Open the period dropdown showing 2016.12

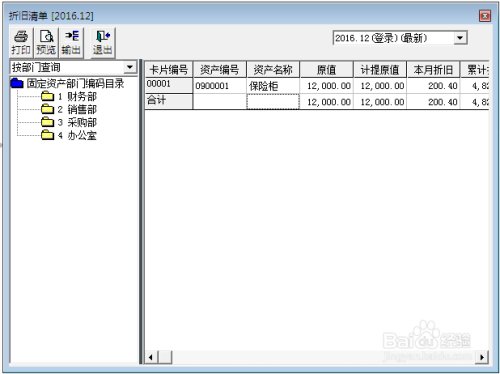pyautogui.click(x=460, y=38)
